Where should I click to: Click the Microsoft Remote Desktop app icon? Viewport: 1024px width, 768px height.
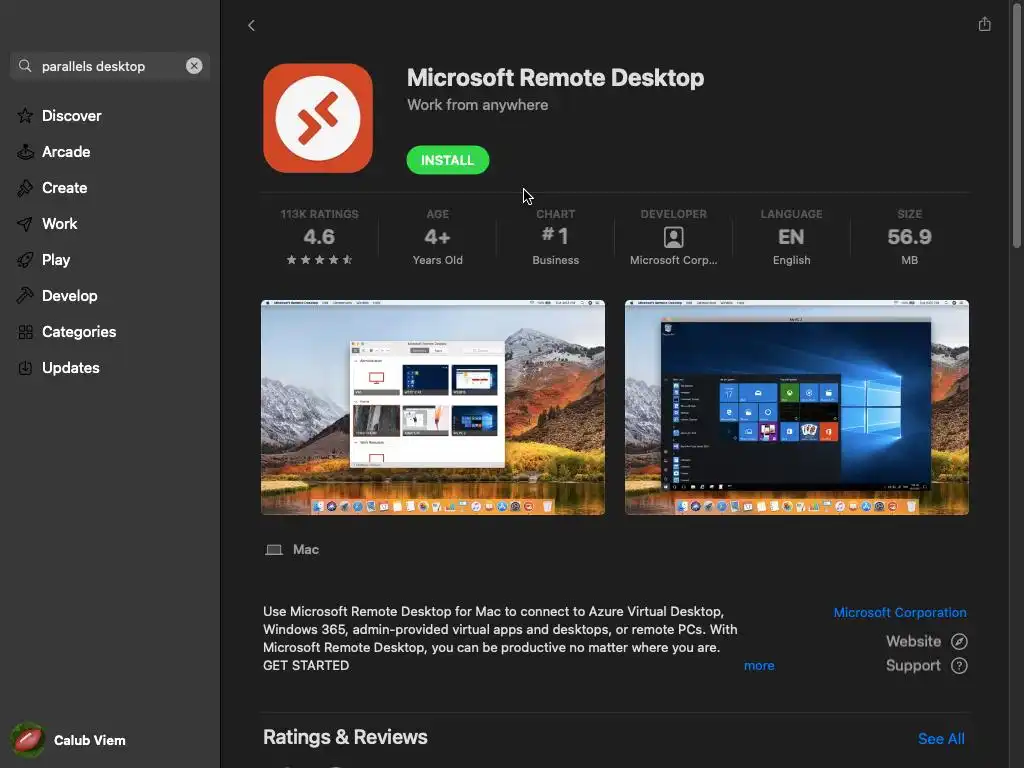pos(318,118)
